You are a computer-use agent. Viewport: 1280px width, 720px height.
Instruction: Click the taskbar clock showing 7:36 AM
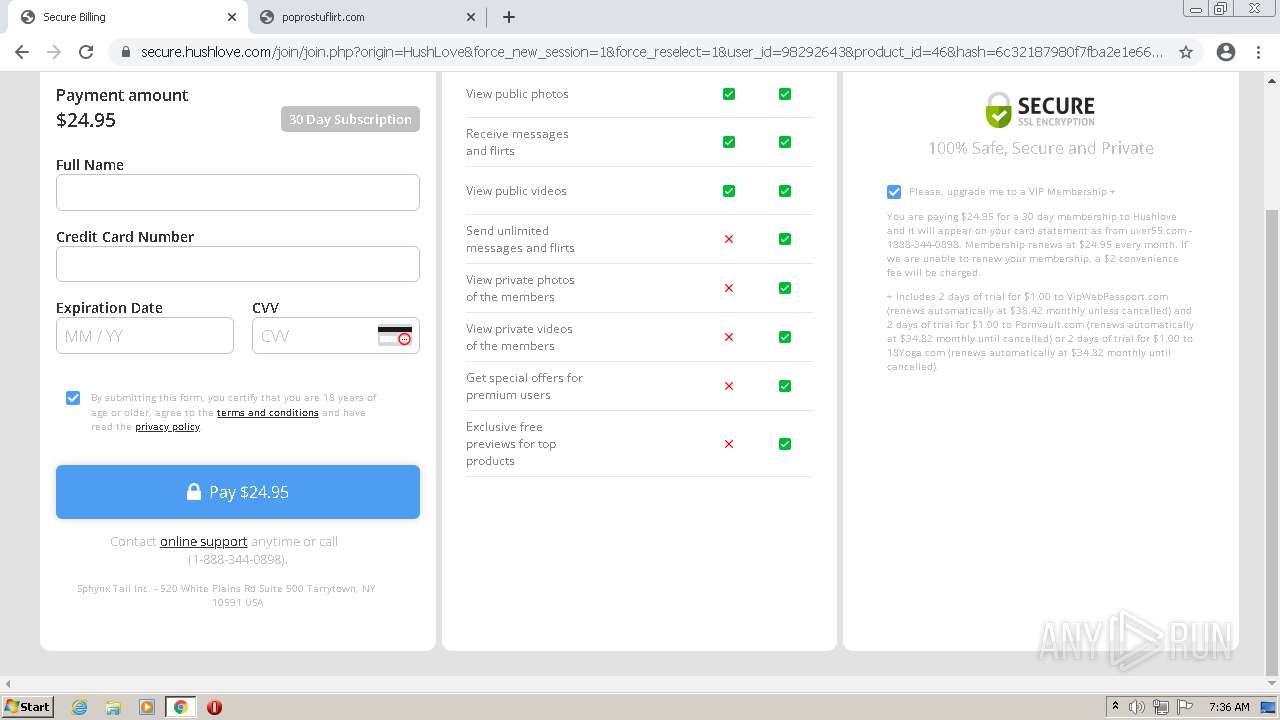(x=1229, y=707)
